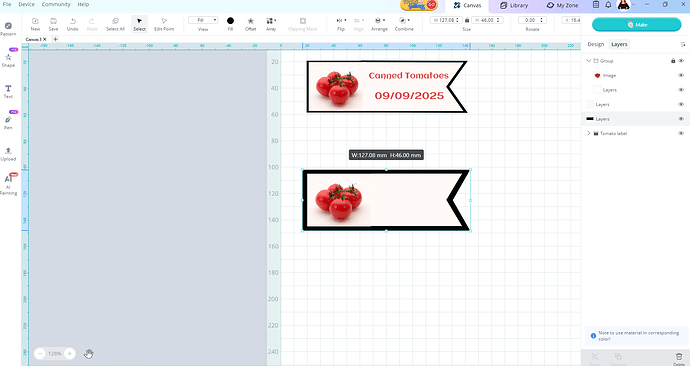Undo the last action
Image resolution: width=690 pixels, height=366 pixels.
coord(73,24)
